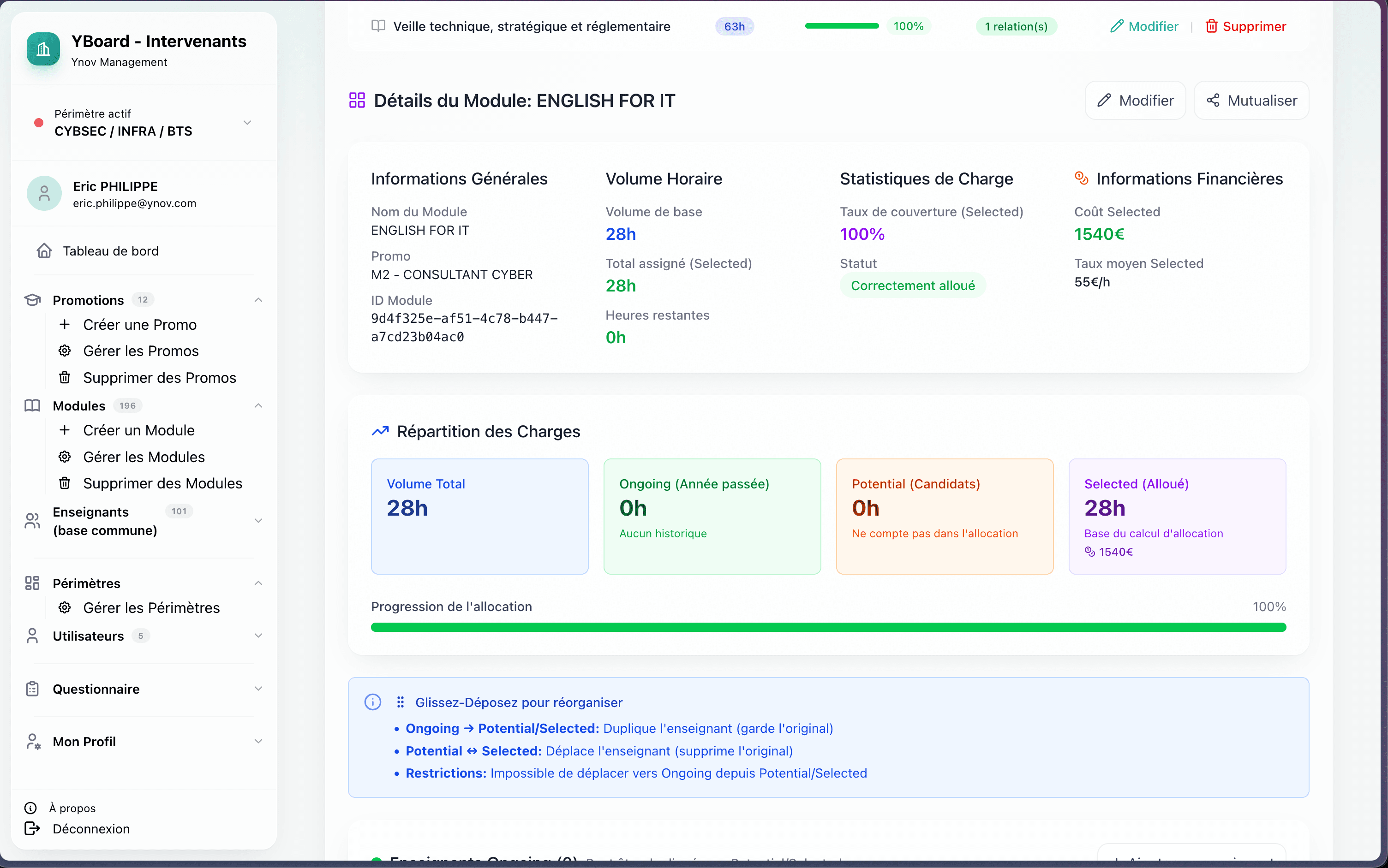This screenshot has width=1388, height=868.
Task: Click the Volume Total 28h card
Action: click(479, 516)
